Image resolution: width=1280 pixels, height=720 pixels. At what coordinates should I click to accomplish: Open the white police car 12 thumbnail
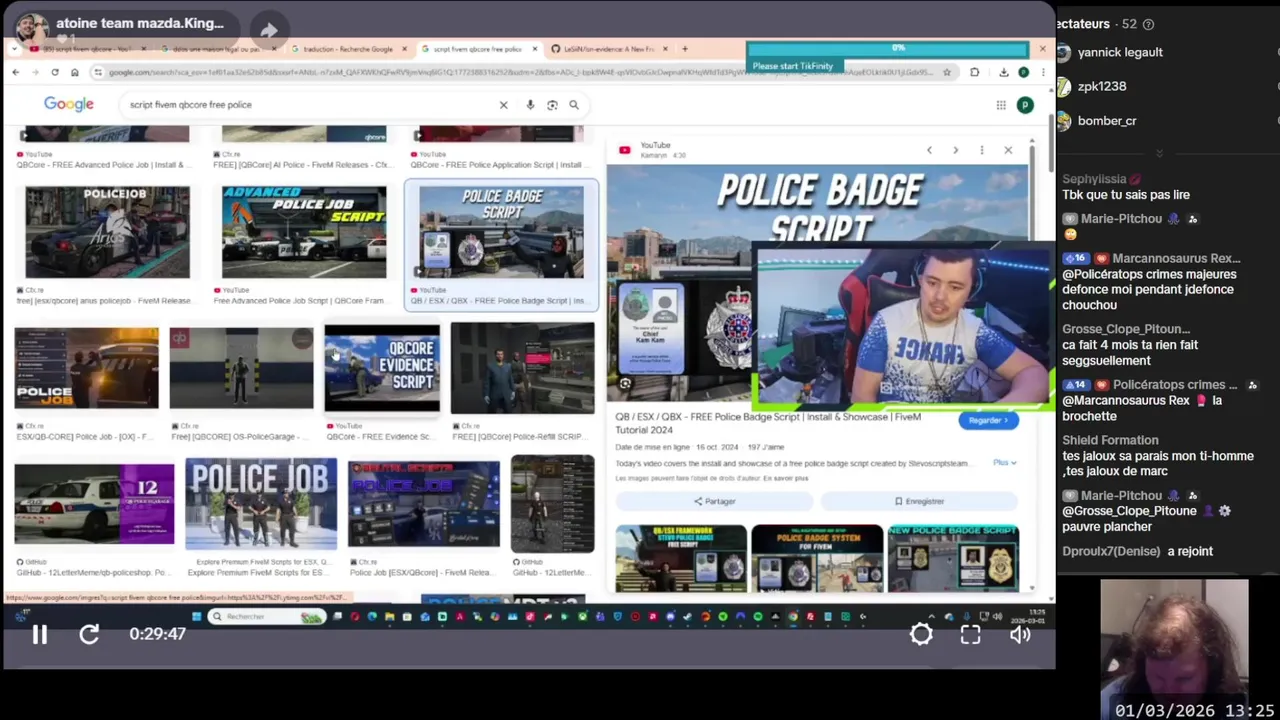[94, 504]
